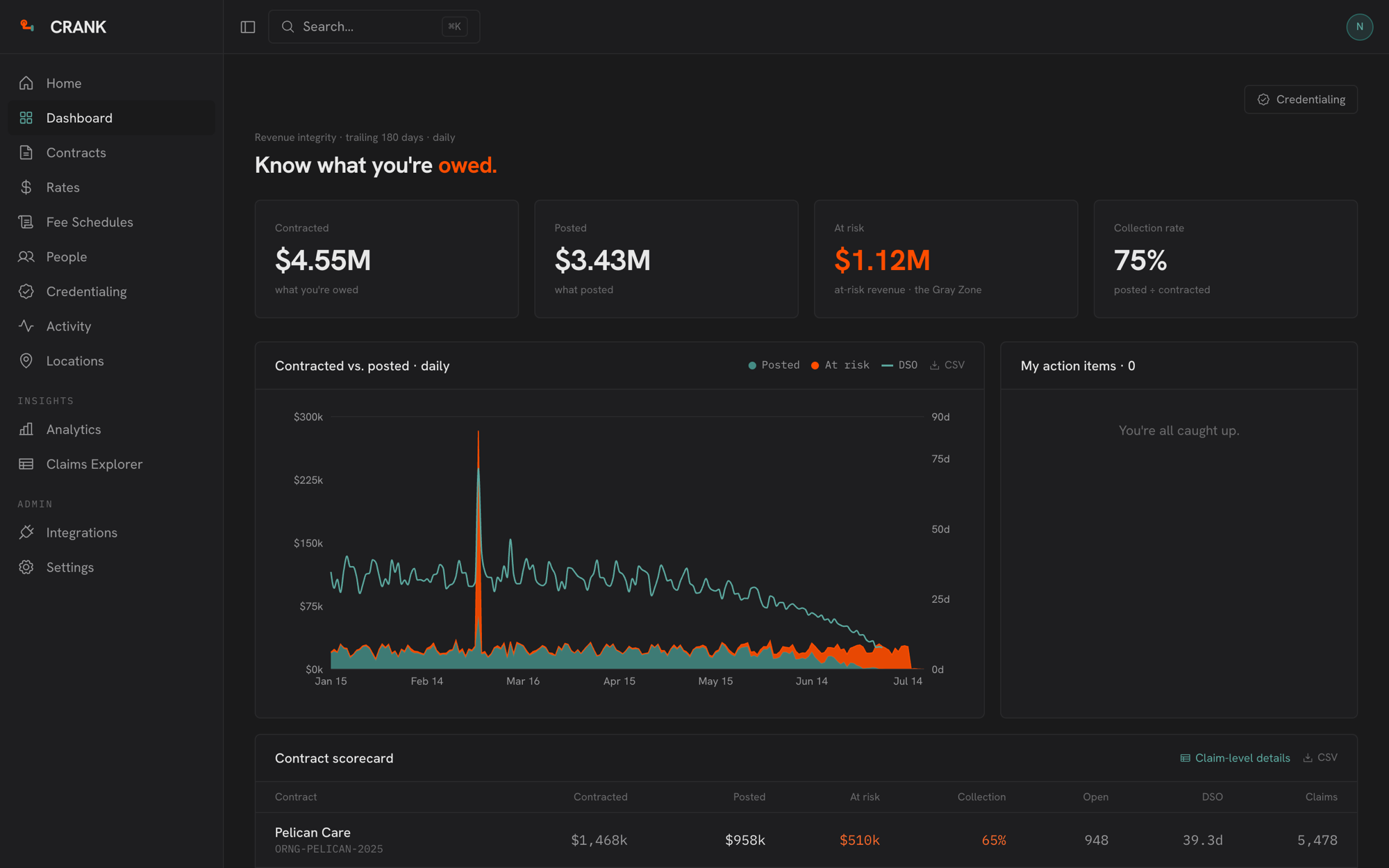The height and width of the screenshot is (868, 1389).
Task: Click the search magnifier icon
Action: (288, 26)
